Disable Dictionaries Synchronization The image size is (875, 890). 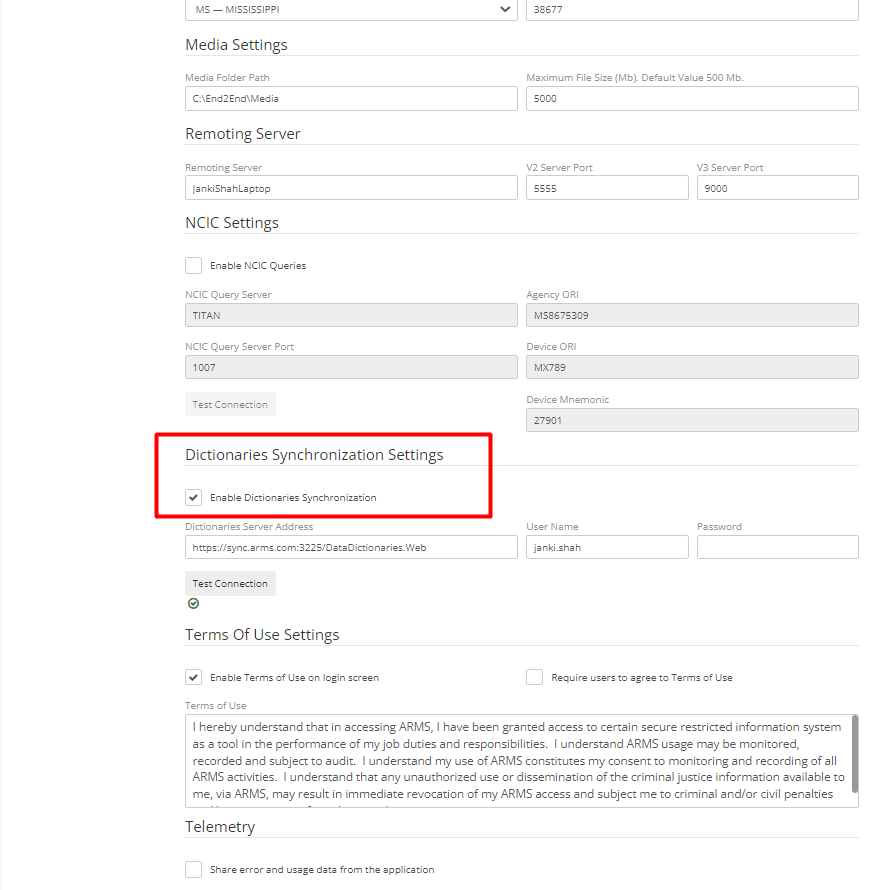[x=193, y=497]
